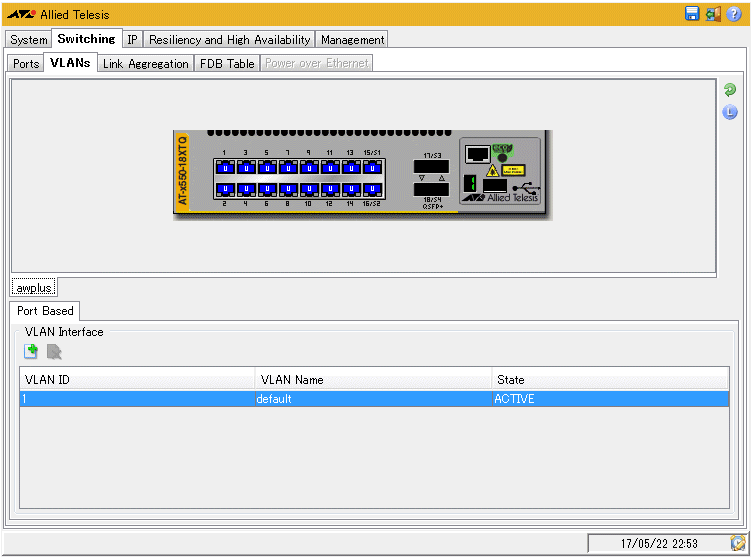The width and height of the screenshot is (751, 557).
Task: Open help via question mark icon
Action: pyautogui.click(x=734, y=14)
